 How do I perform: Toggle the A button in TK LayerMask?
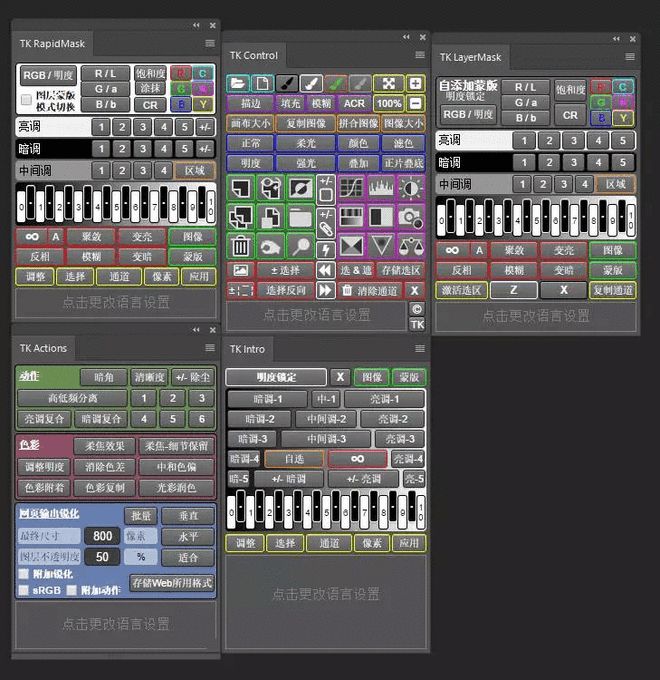coord(479,250)
